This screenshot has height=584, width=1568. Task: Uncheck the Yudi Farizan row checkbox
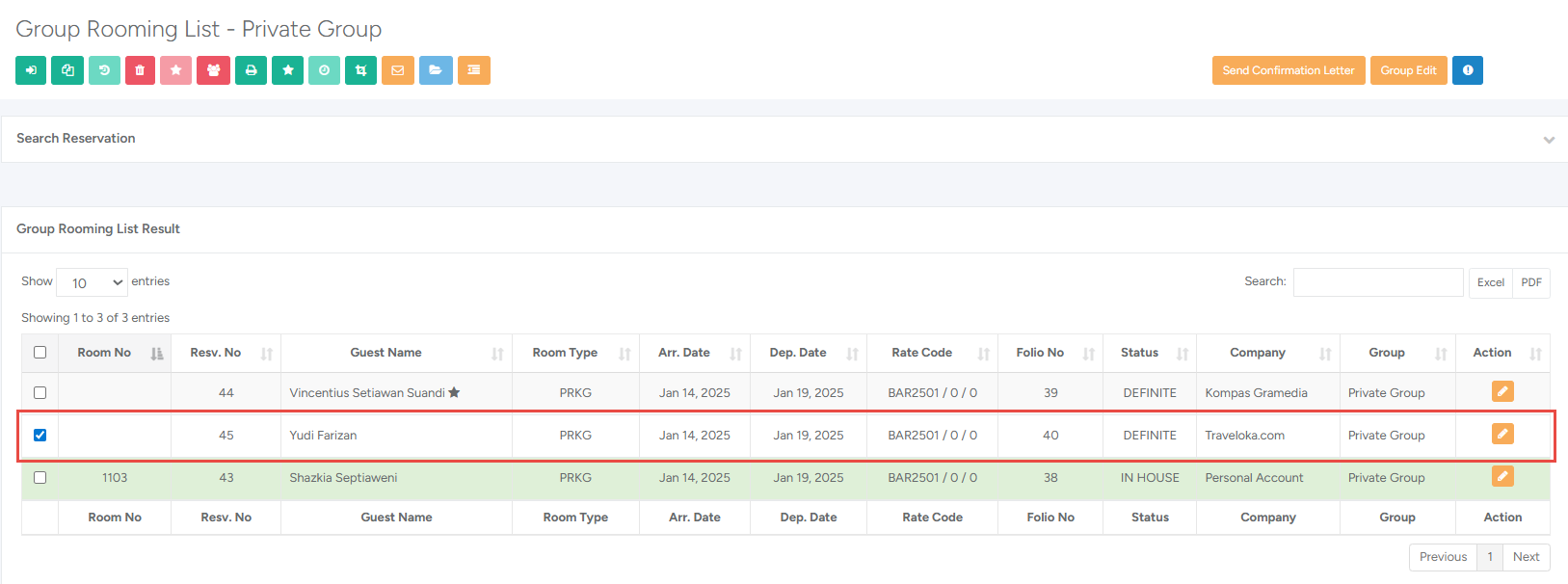pyautogui.click(x=40, y=436)
